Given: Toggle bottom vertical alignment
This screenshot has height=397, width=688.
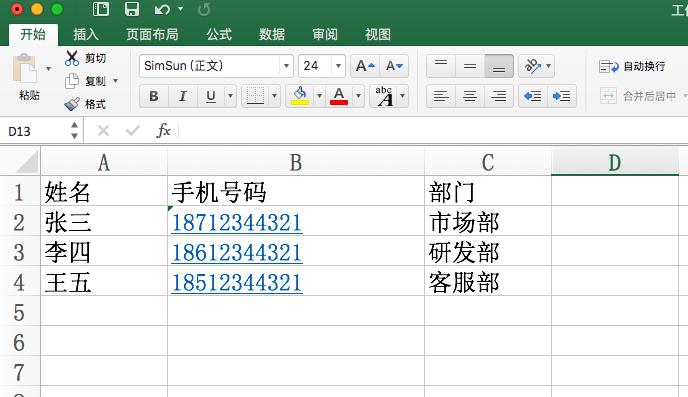Looking at the screenshot, I should pyautogui.click(x=499, y=66).
